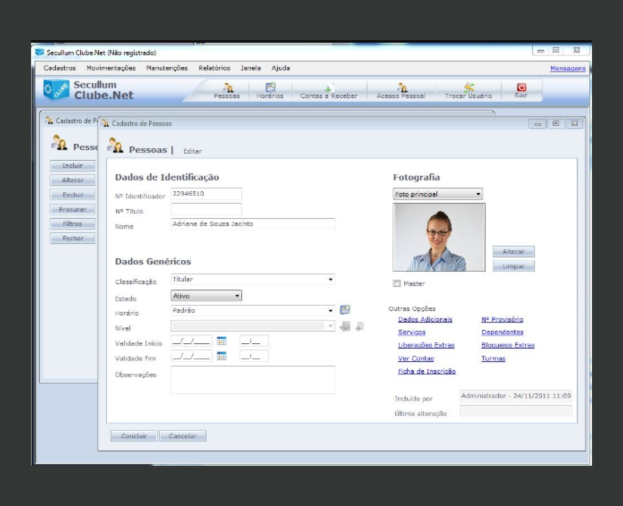623x506 pixels.
Task: Open Acesso Pessoal toolbar item
Action: [x=401, y=91]
